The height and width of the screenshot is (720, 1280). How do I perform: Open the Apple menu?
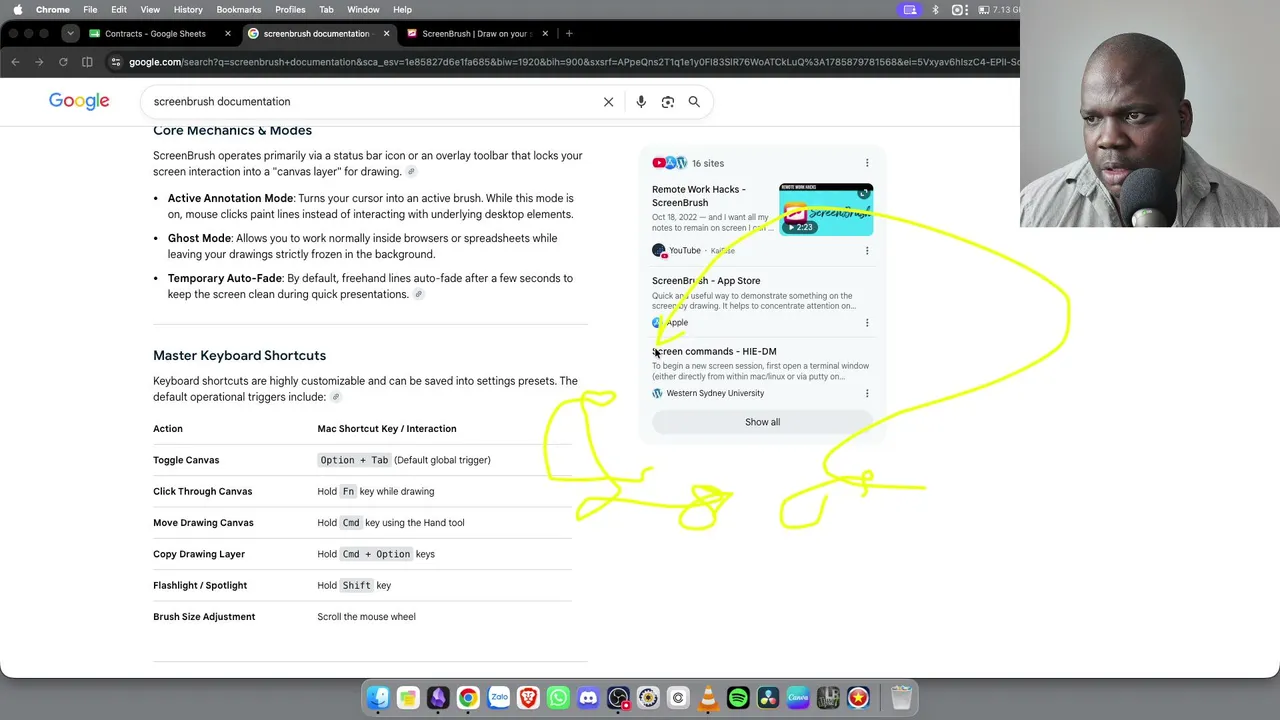pyautogui.click(x=17, y=10)
